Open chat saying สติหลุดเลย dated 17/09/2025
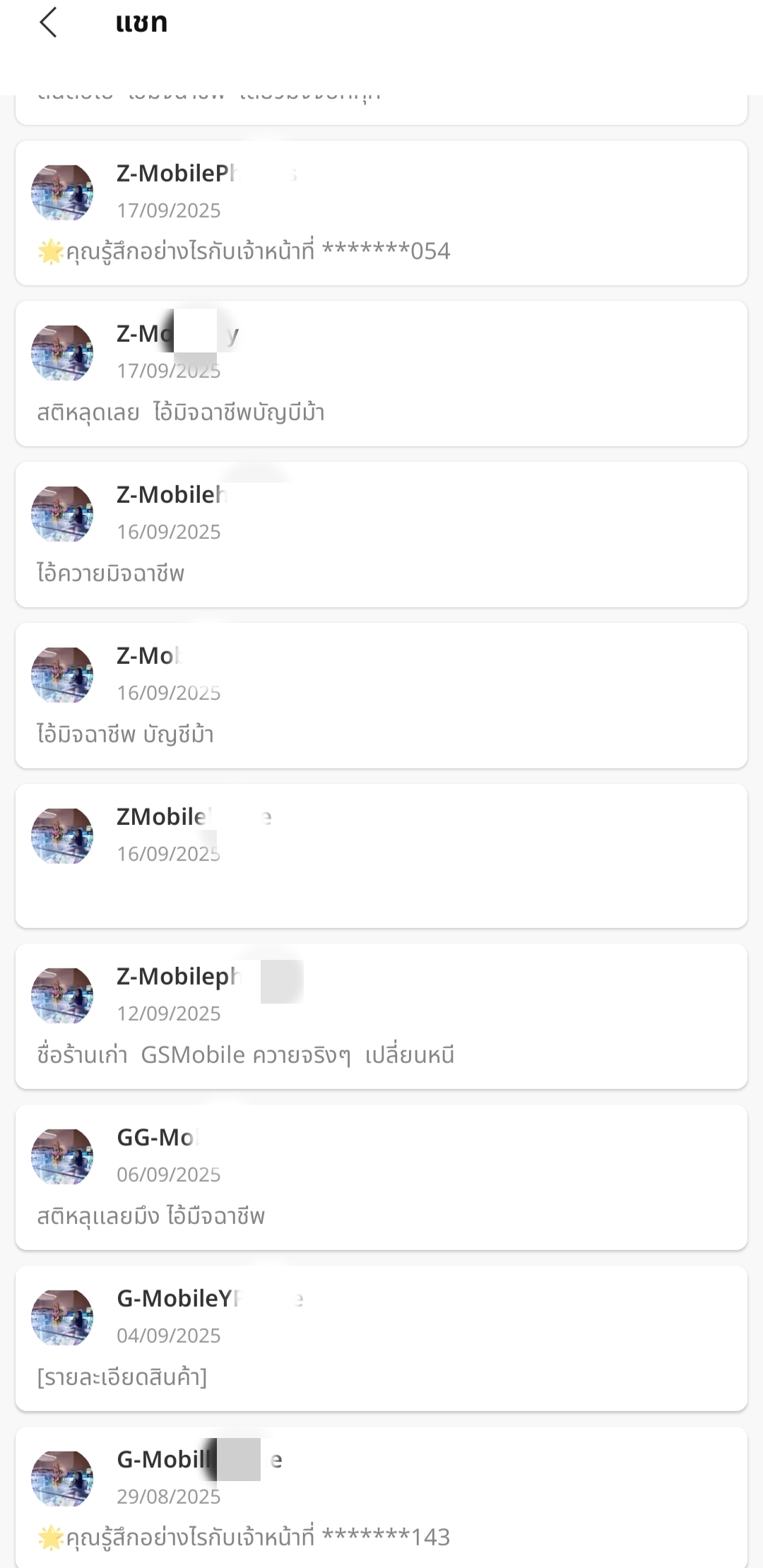Screen dimensions: 763x1568 tap(381, 374)
